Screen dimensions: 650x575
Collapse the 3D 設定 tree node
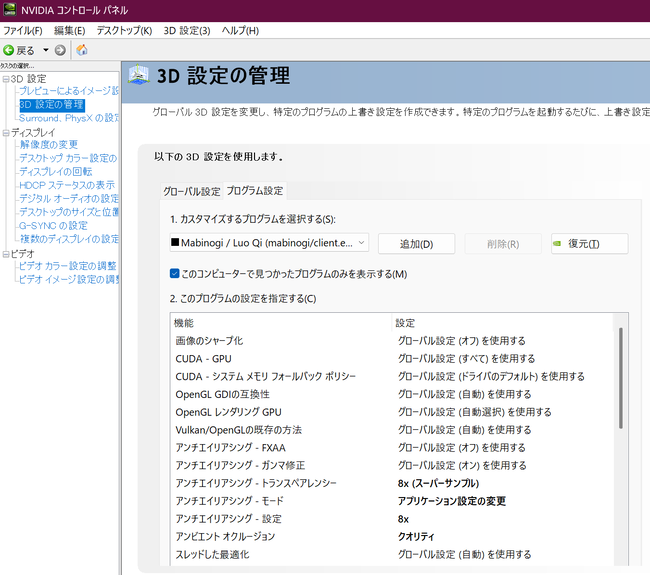click(x=6, y=79)
